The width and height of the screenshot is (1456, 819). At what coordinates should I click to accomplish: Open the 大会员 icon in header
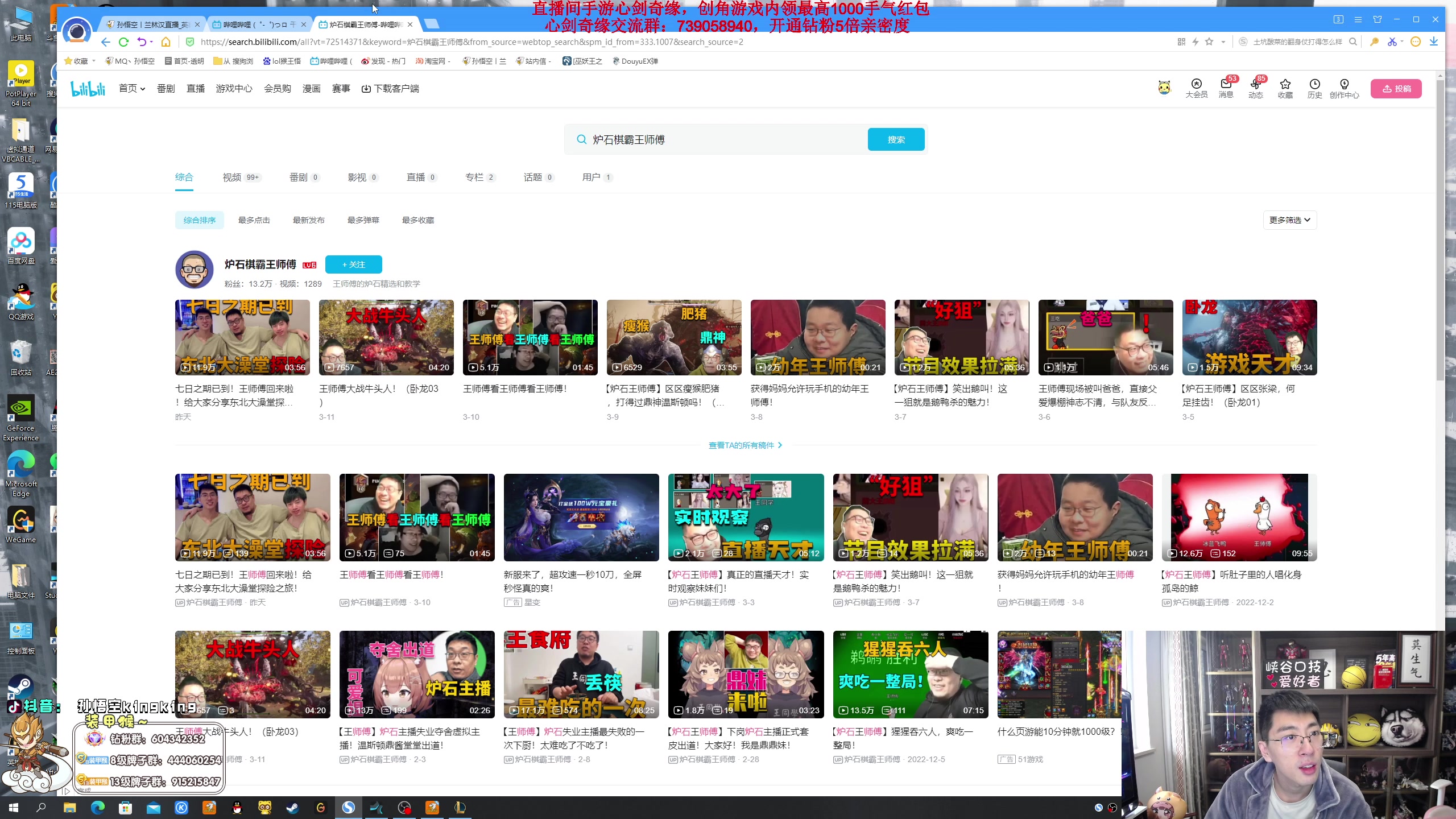pos(1196,88)
